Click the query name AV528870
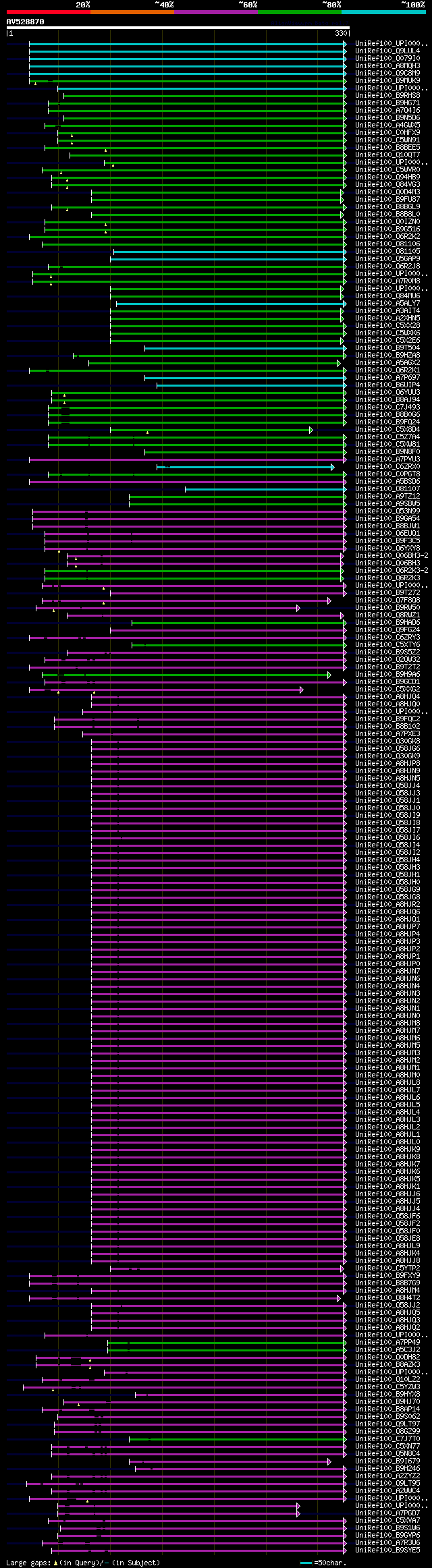432x1568 pixels. coord(25,22)
